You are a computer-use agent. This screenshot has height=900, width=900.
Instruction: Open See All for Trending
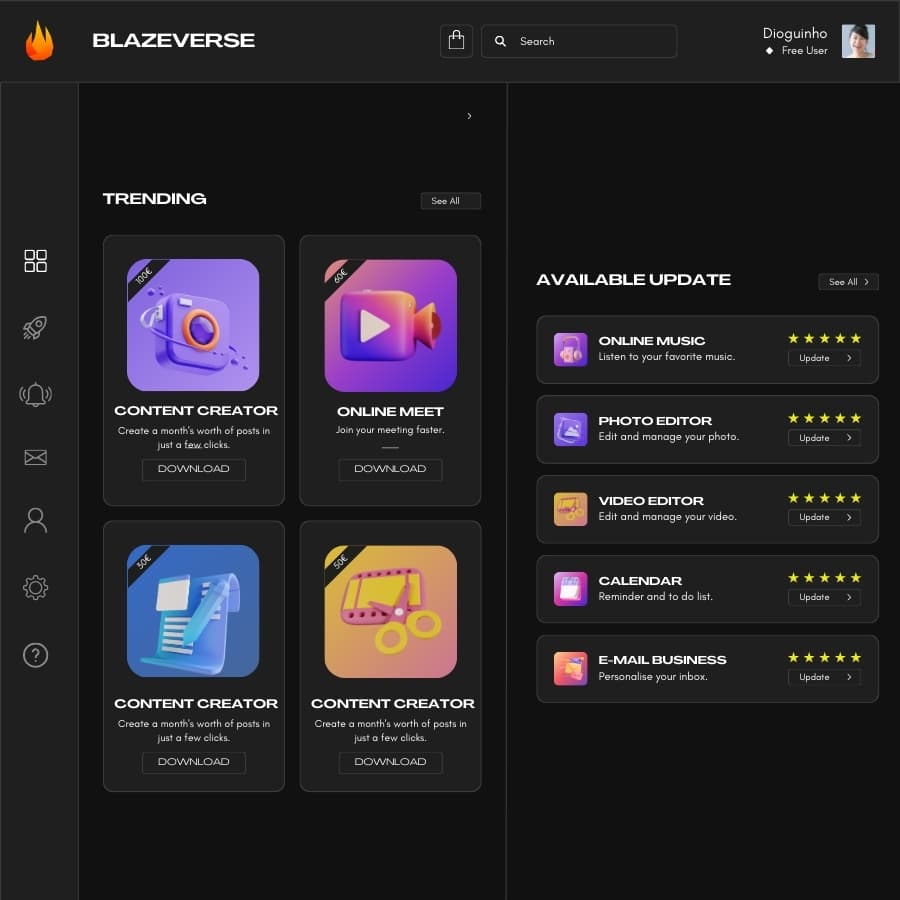coord(450,200)
